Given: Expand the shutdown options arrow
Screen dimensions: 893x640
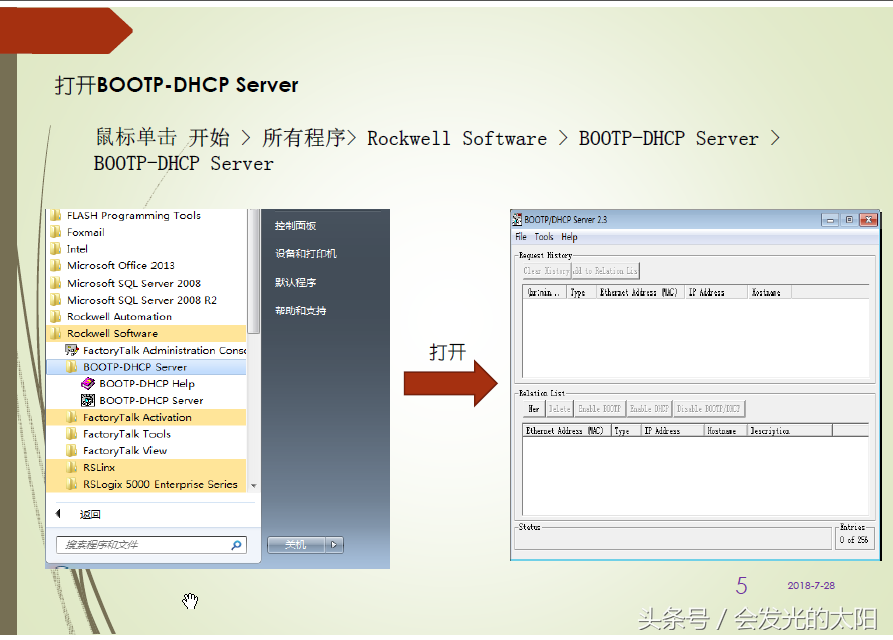Looking at the screenshot, I should point(334,545).
